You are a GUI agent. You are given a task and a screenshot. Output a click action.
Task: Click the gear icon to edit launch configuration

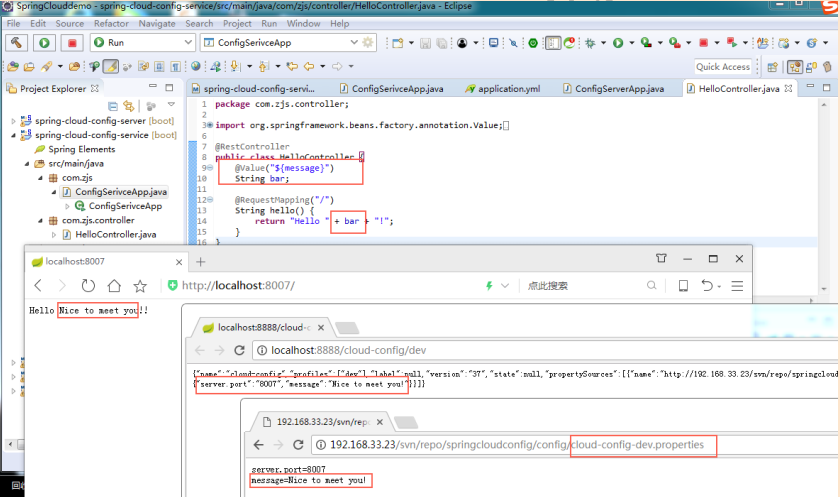368,42
